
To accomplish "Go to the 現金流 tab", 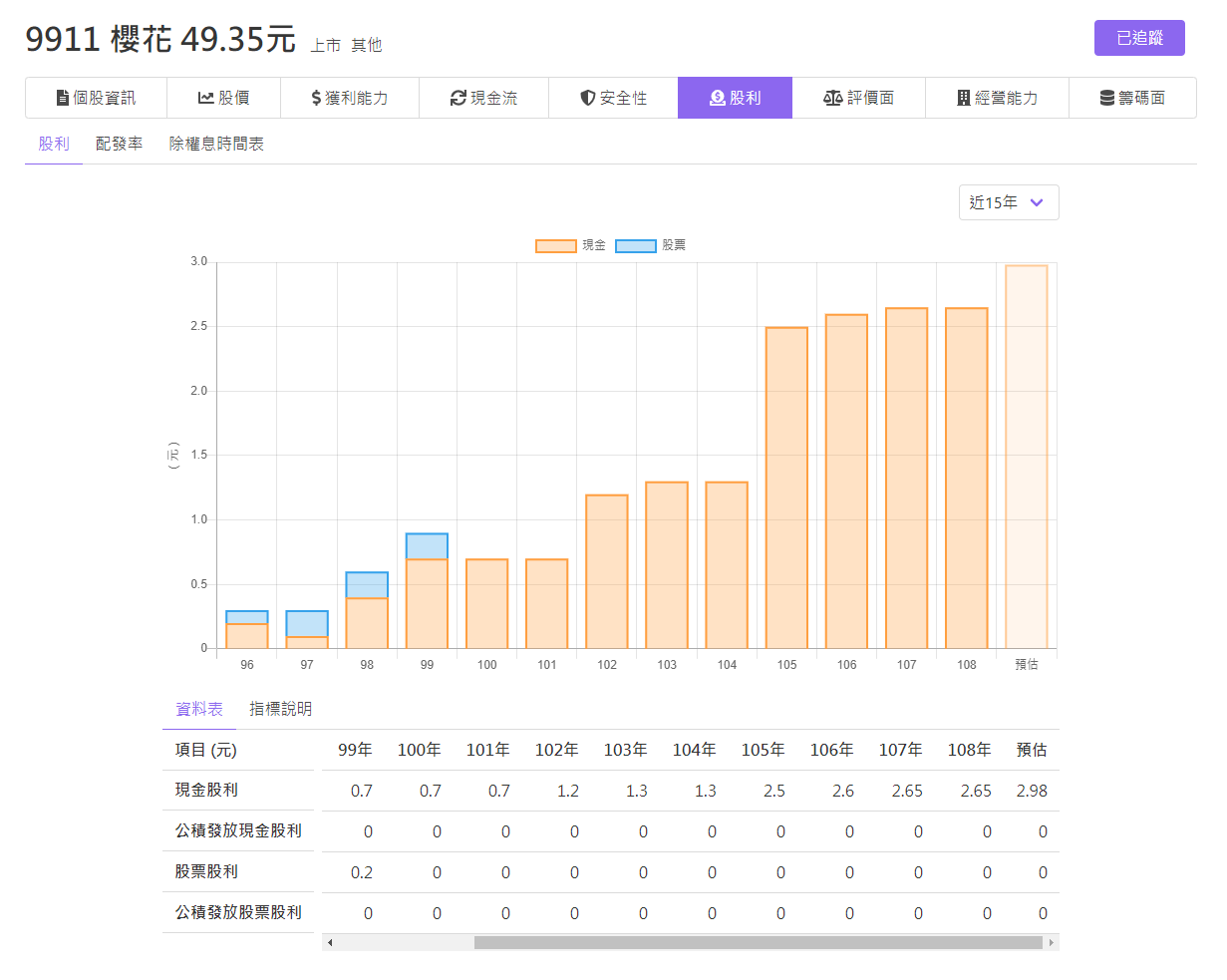I will [484, 98].
